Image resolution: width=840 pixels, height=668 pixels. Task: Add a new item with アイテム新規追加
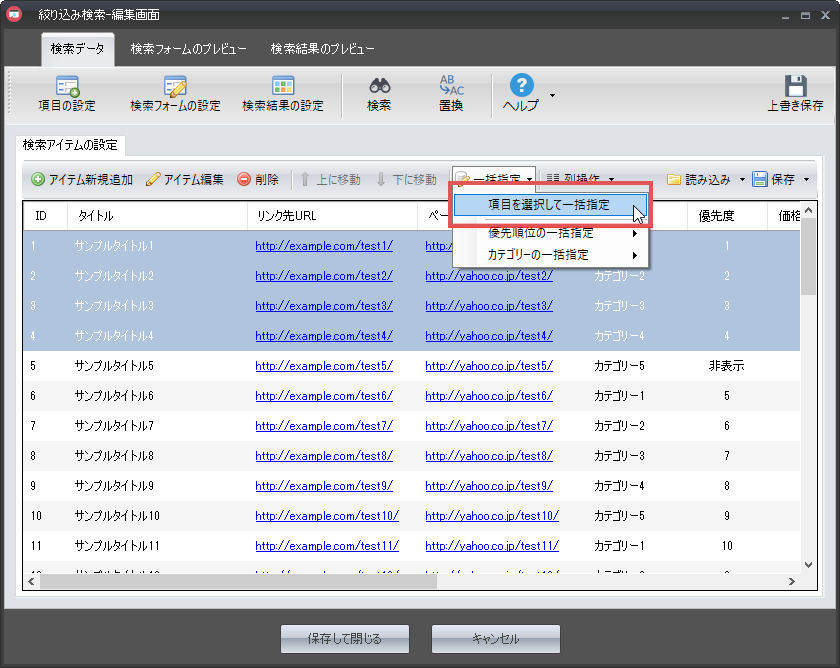pos(82,180)
